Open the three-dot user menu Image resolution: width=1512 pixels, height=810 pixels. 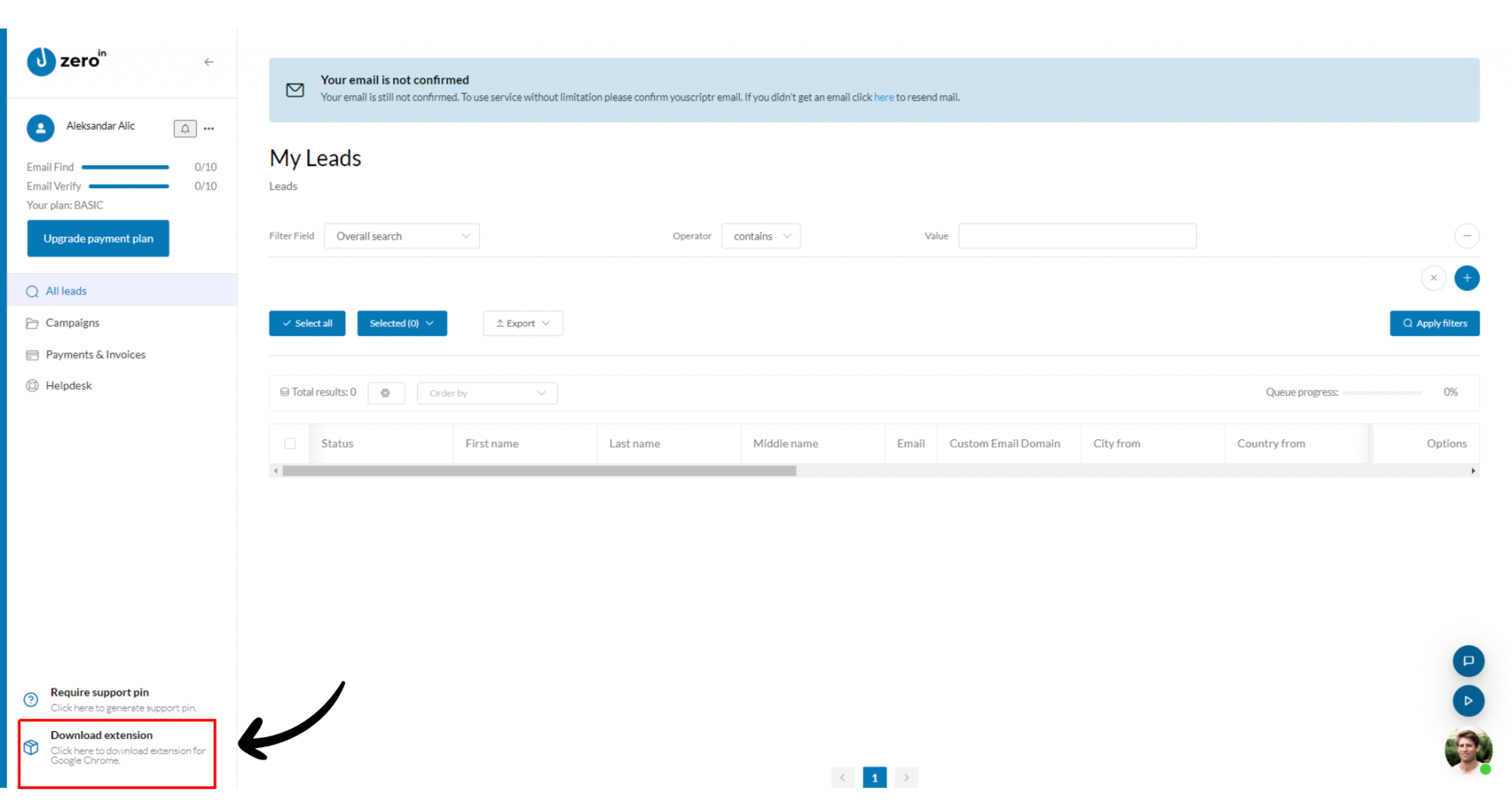(209, 128)
